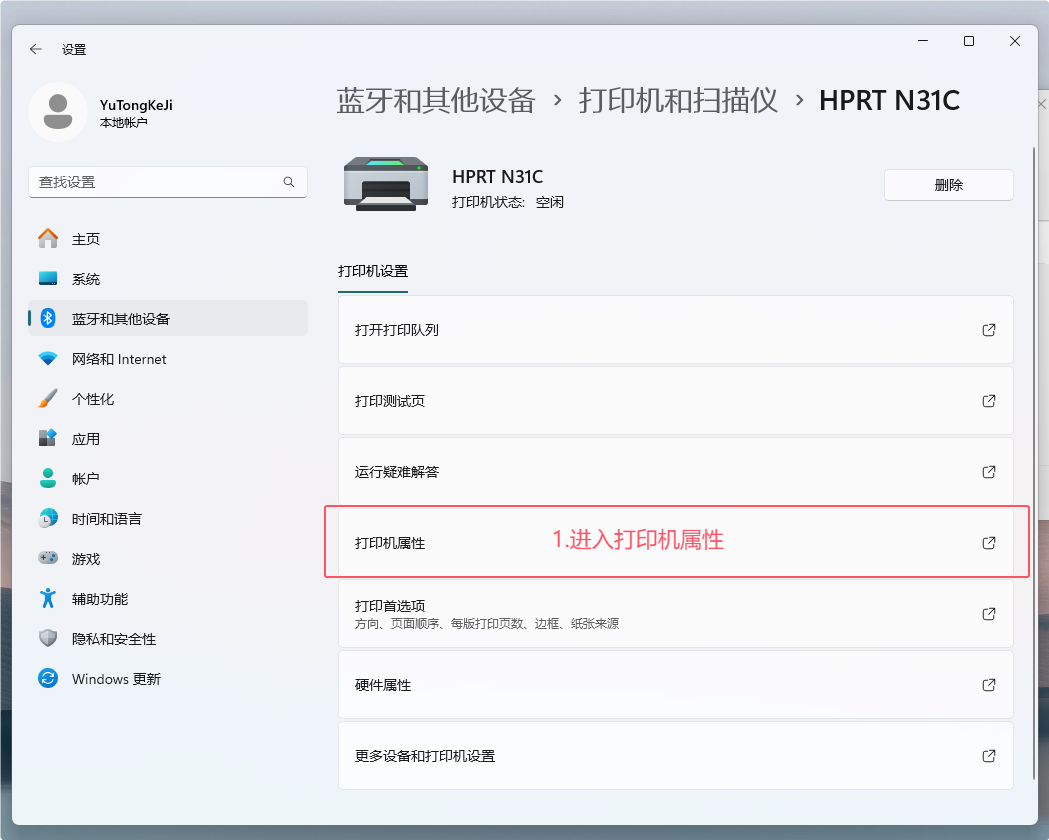Click the search magnifier icon

click(x=289, y=182)
